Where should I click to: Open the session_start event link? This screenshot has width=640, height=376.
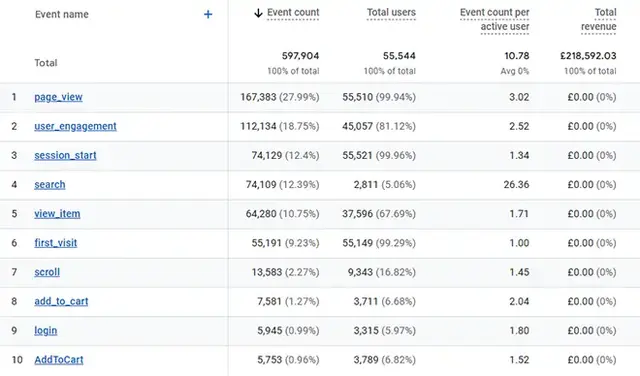65,156
